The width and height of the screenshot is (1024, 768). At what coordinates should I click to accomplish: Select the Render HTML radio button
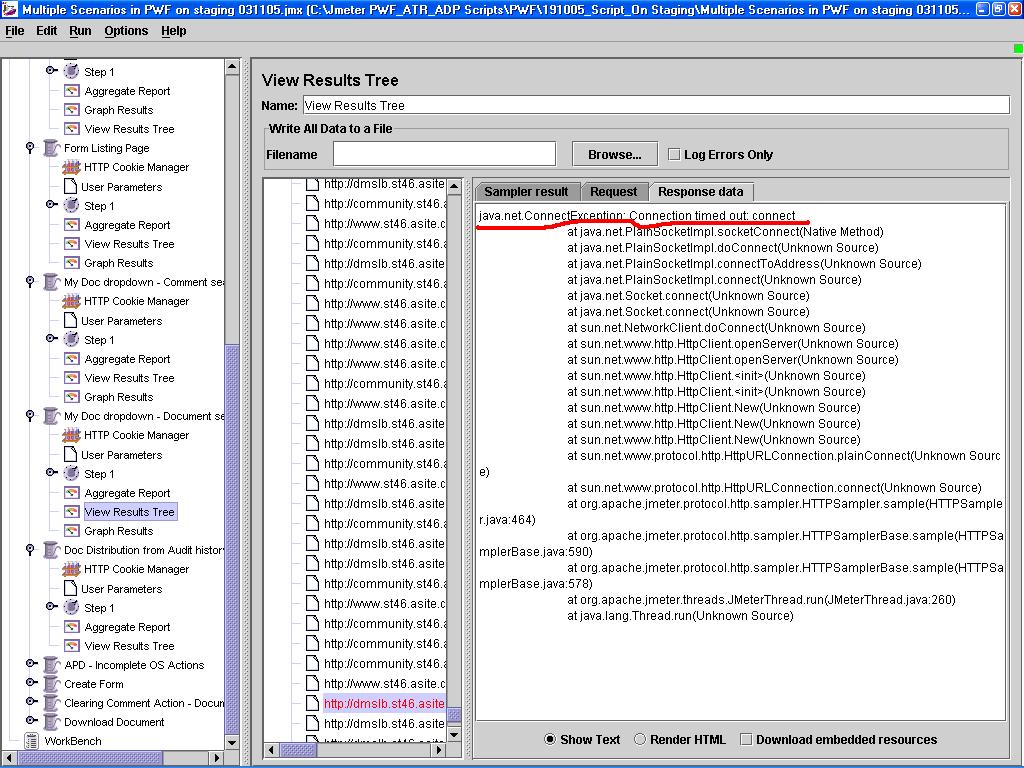pyautogui.click(x=640, y=739)
